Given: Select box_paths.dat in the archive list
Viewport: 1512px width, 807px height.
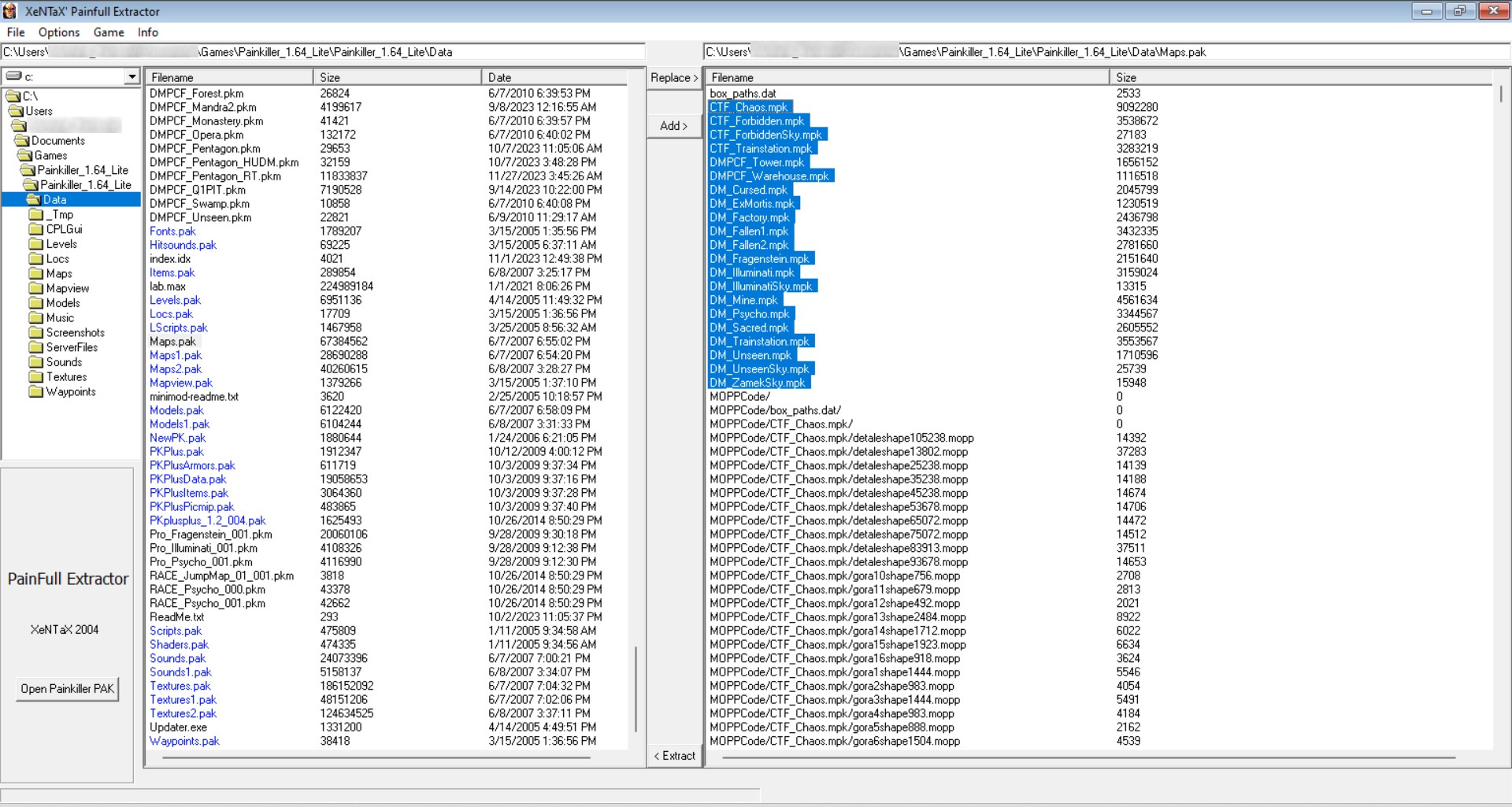Looking at the screenshot, I should [x=743, y=94].
